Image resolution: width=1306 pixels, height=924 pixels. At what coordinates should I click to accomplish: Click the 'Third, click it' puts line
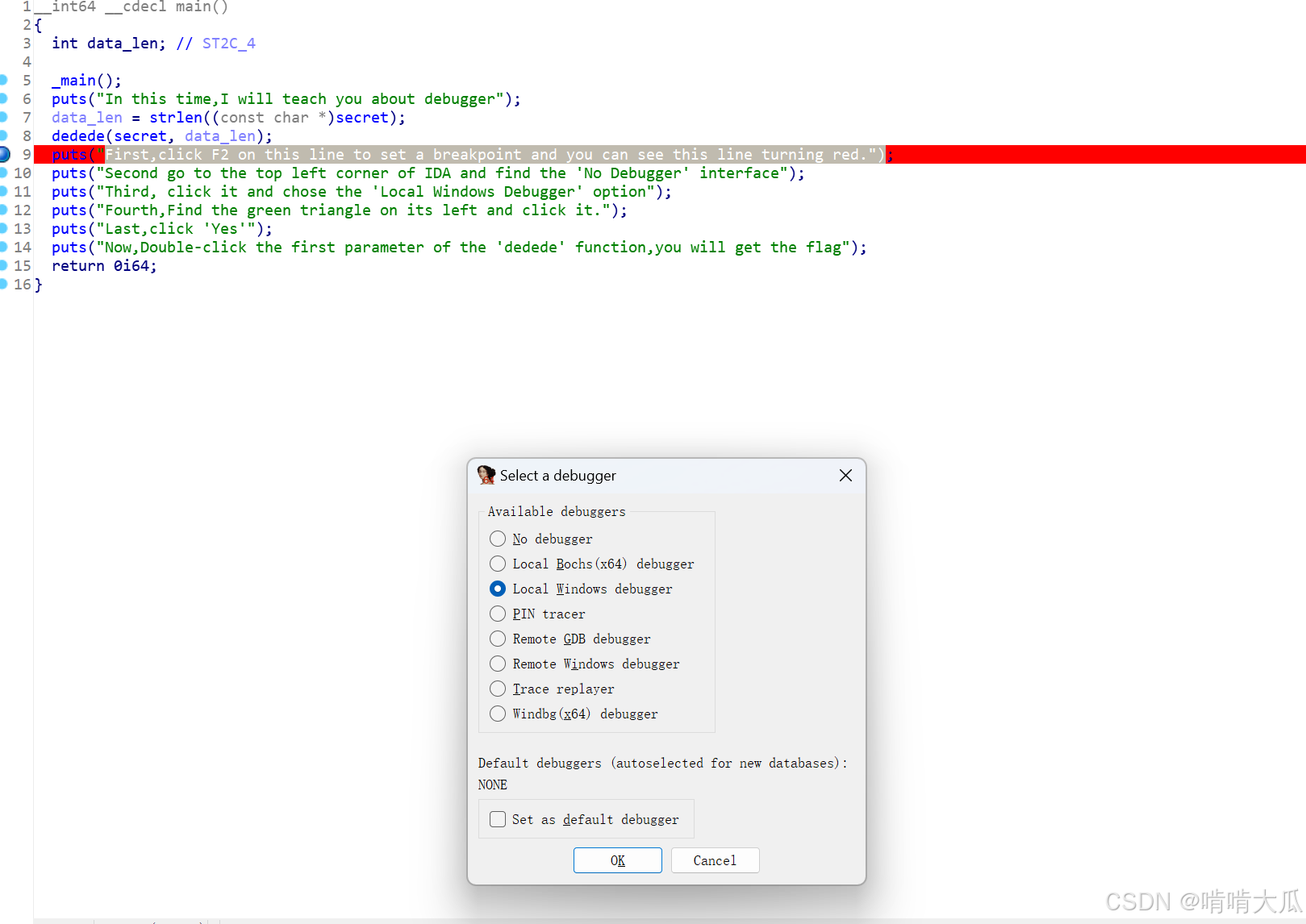362,192
